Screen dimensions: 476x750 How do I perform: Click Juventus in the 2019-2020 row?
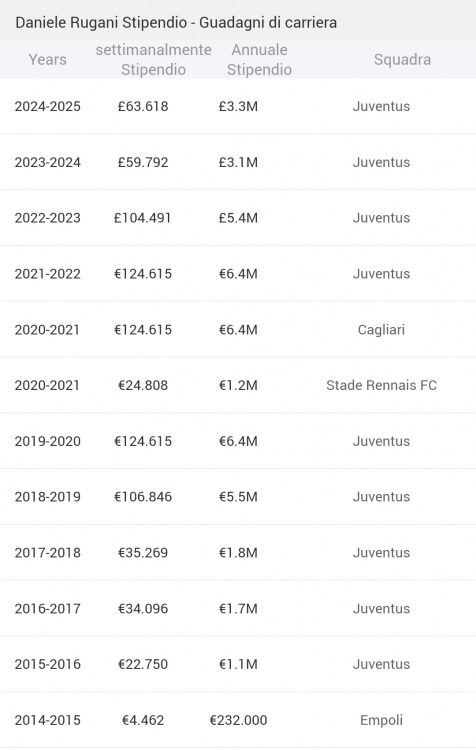(381, 441)
